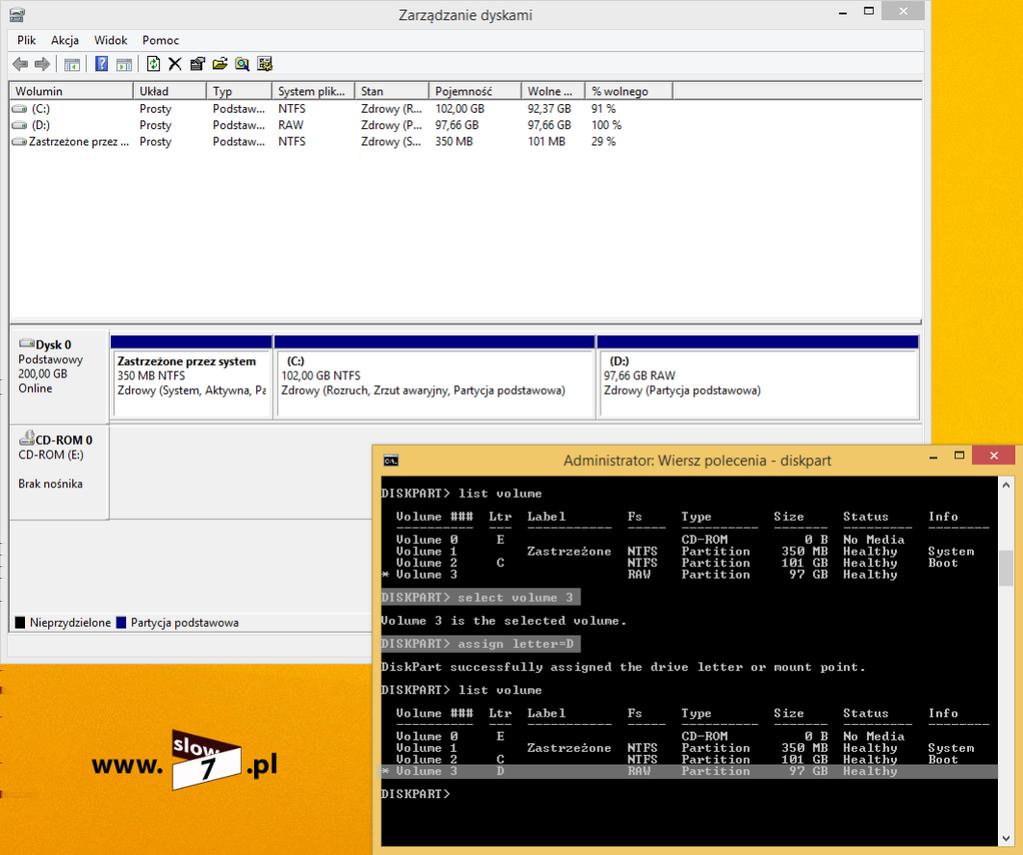
Task: Click the last toolbar settings list icon
Action: (264, 64)
